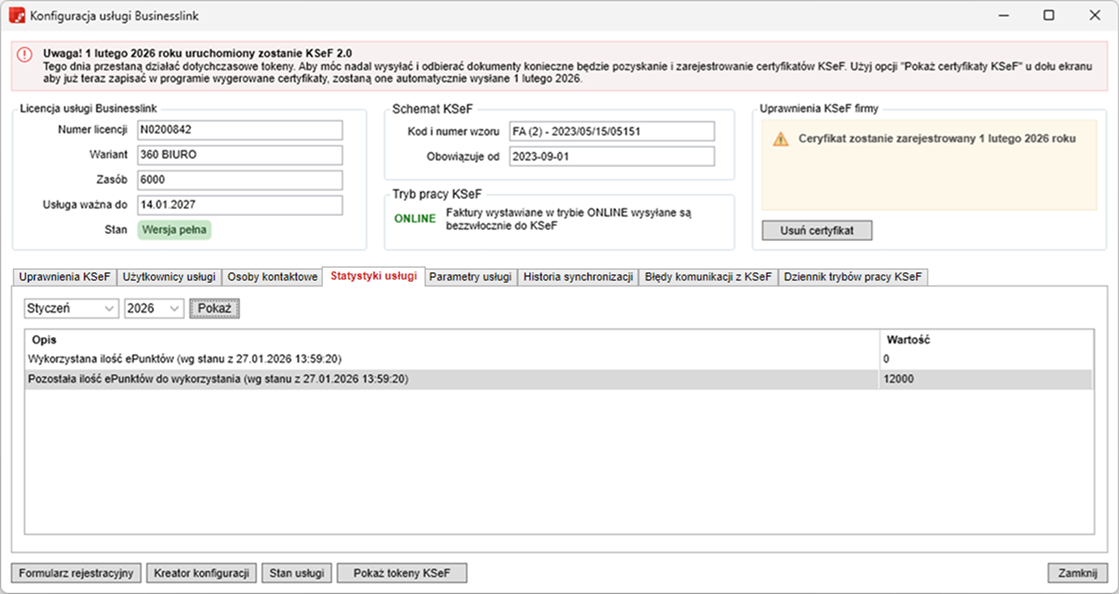The width and height of the screenshot is (1119, 594).
Task: Click the orange certificate warning triangle icon
Action: pos(781,140)
